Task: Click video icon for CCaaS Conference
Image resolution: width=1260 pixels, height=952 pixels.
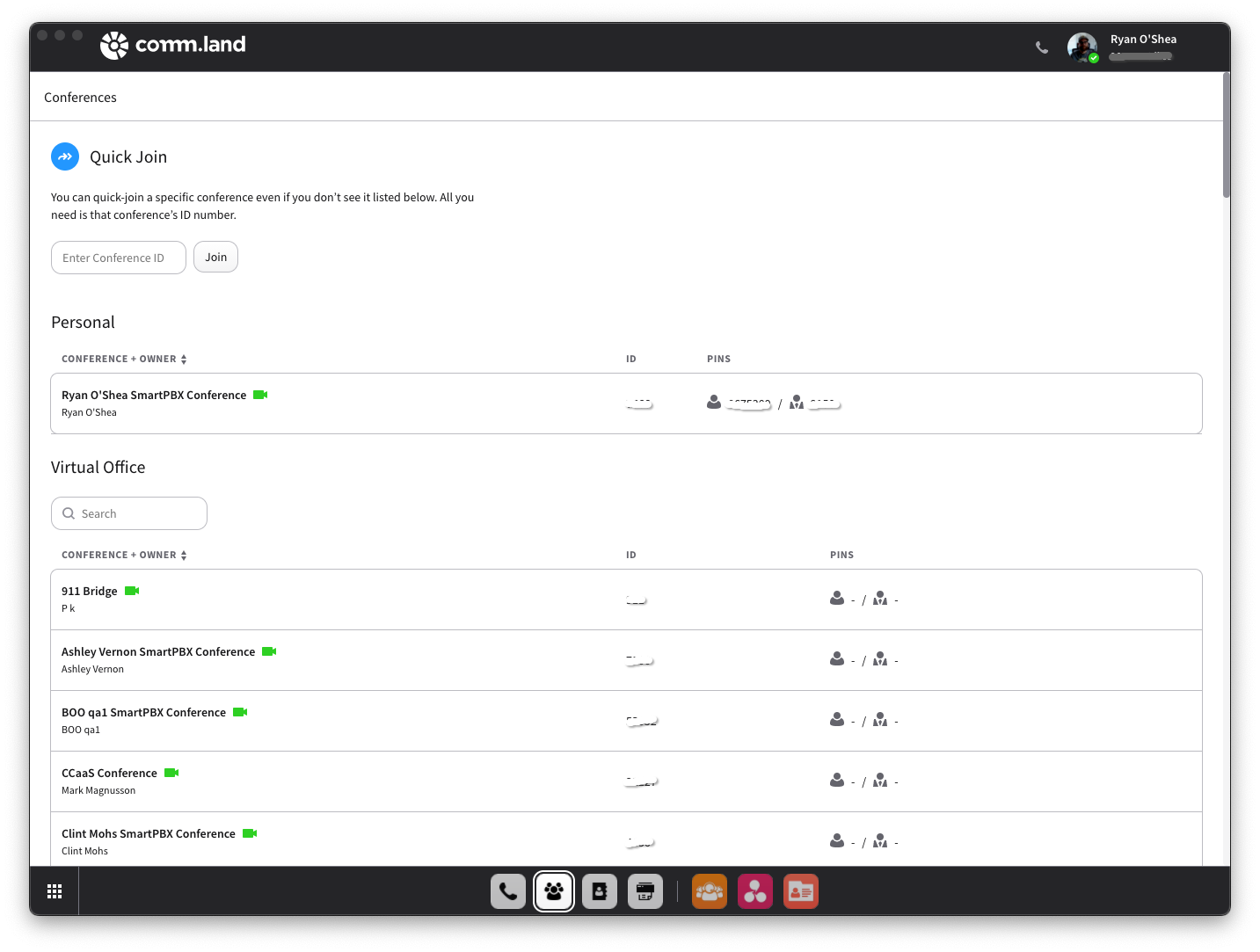Action: click(171, 773)
